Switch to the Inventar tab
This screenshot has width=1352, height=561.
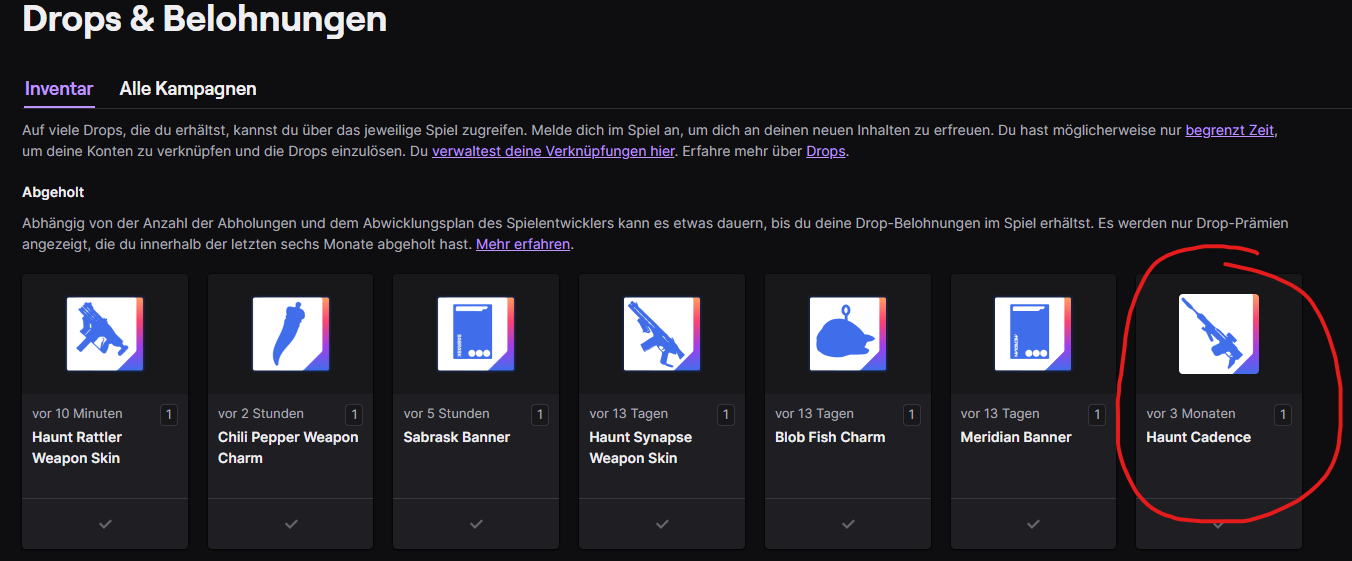pos(59,89)
